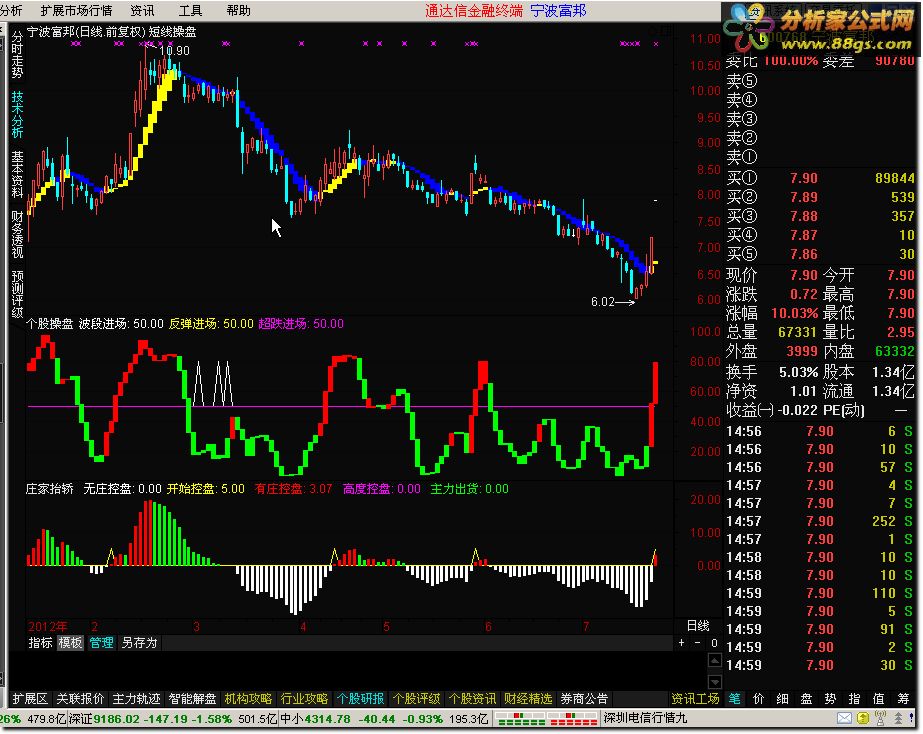The height and width of the screenshot is (734, 923).
Task: Click the 0 reset button below chart
Action: click(714, 643)
